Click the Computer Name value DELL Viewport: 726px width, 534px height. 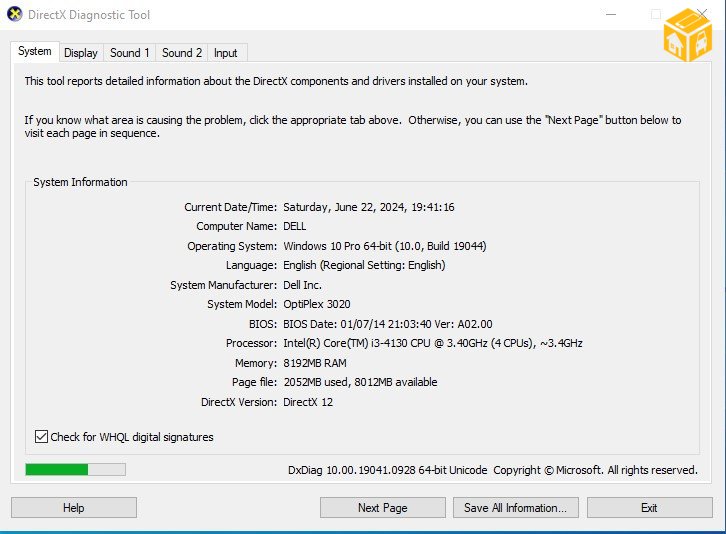point(294,226)
